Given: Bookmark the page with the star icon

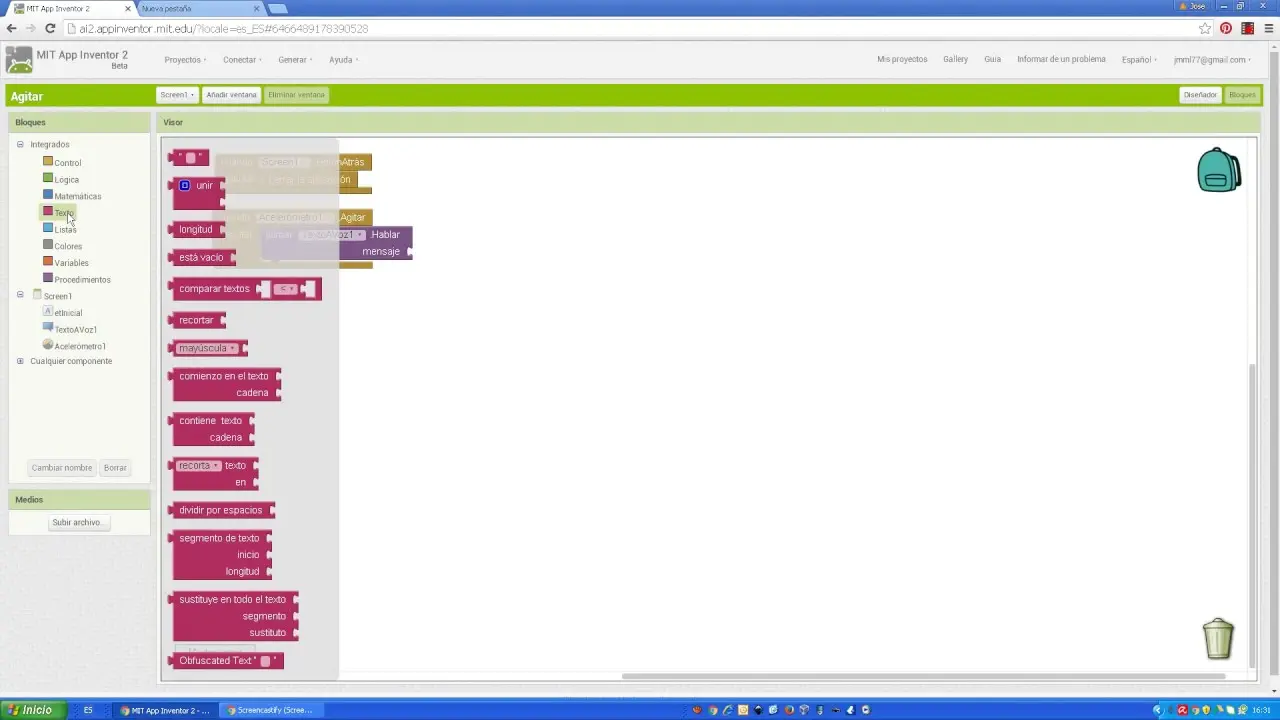Looking at the screenshot, I should (x=1205, y=29).
